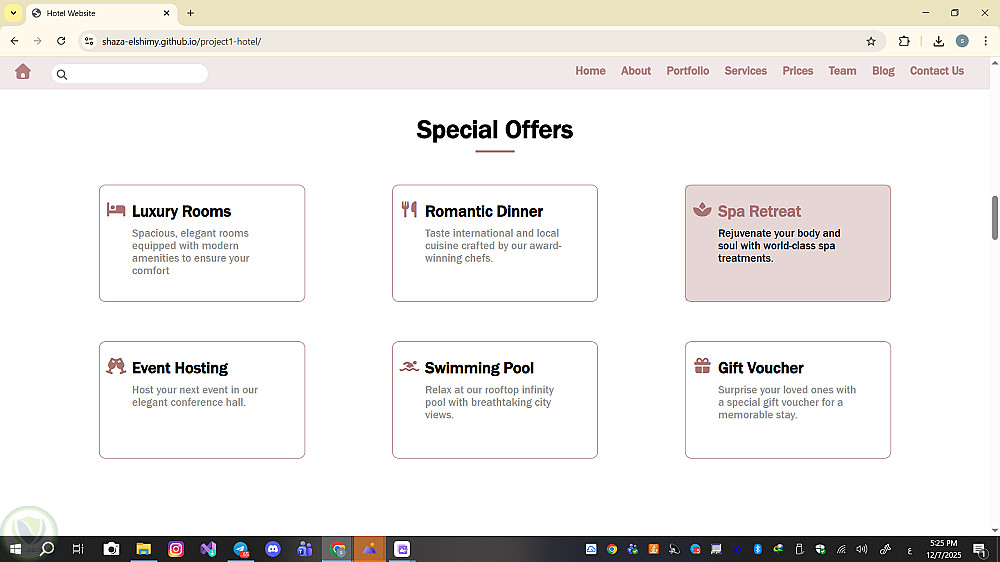
Task: Click the Windows Security shield tray icon
Action: tap(820, 549)
